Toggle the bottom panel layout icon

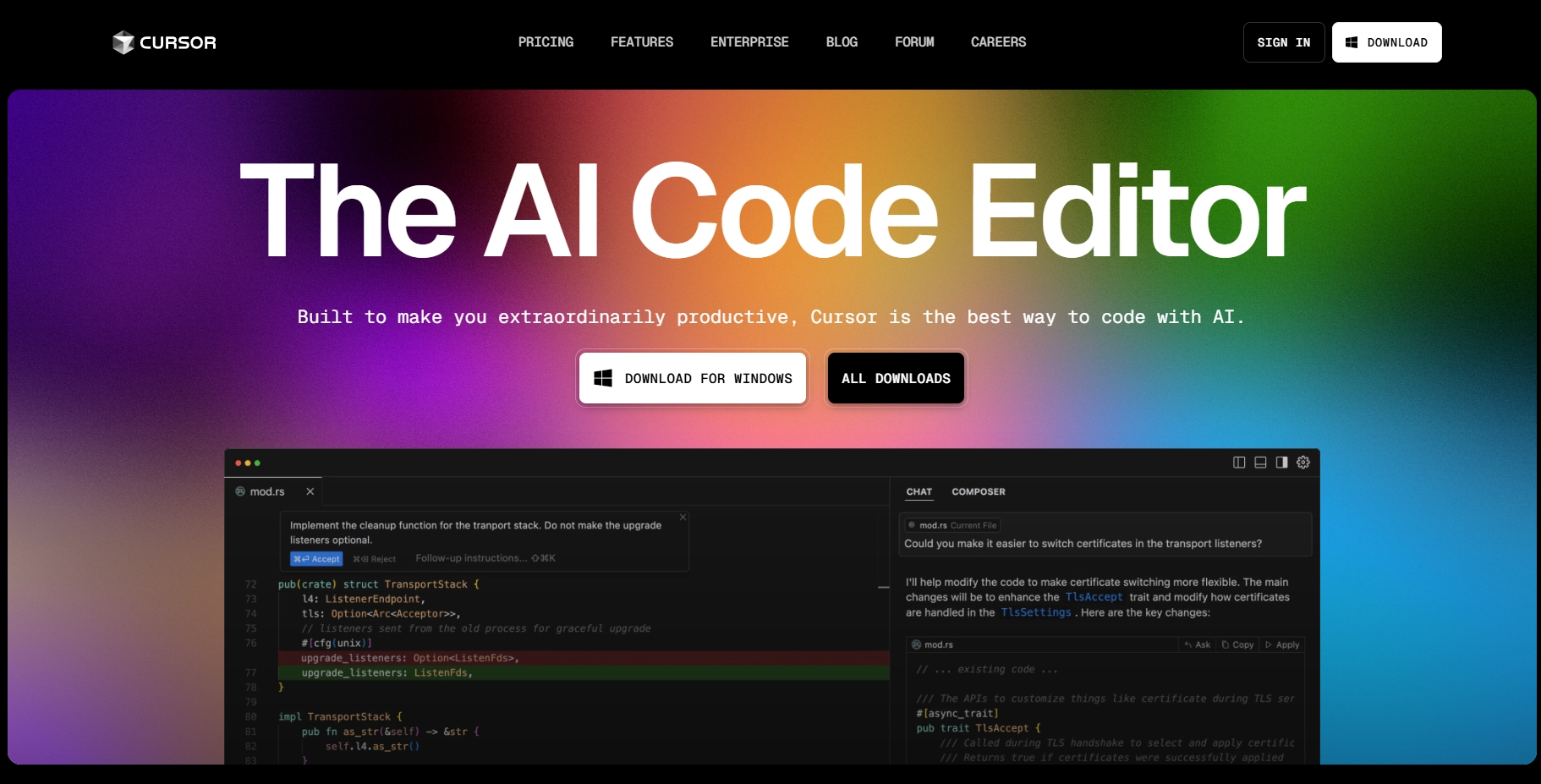click(1260, 463)
